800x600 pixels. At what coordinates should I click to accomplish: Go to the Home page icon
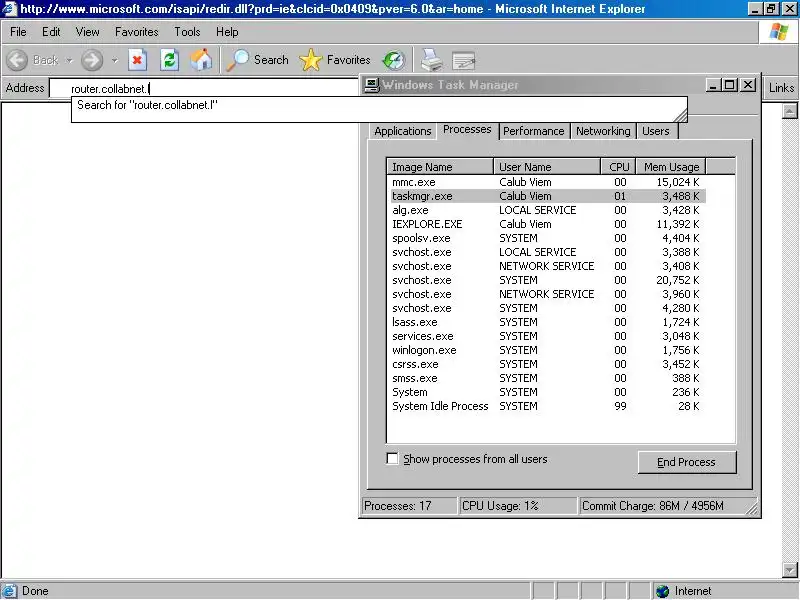pyautogui.click(x=202, y=60)
